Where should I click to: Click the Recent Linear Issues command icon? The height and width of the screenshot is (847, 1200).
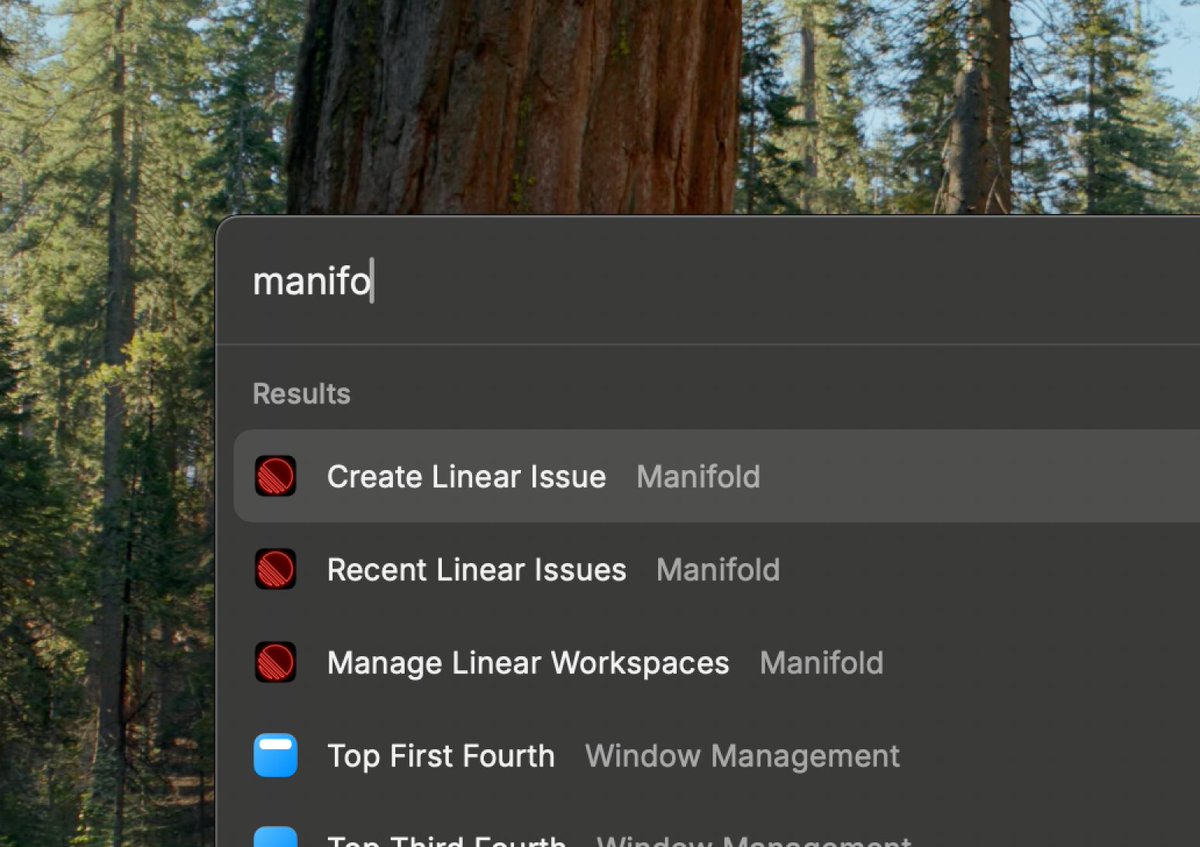pos(275,569)
